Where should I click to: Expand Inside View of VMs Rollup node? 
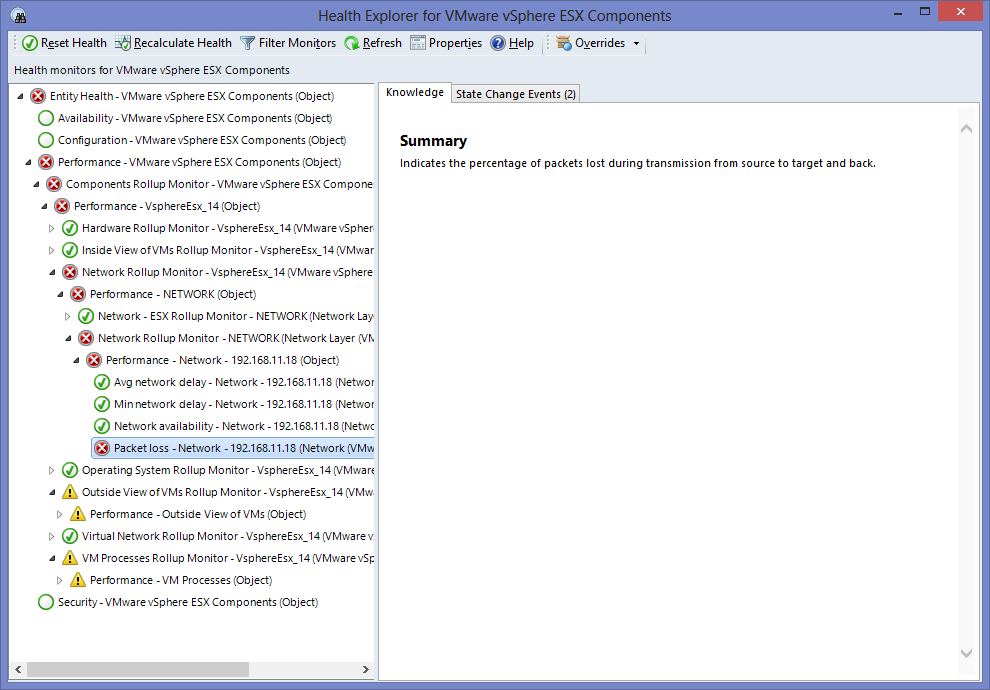52,251
